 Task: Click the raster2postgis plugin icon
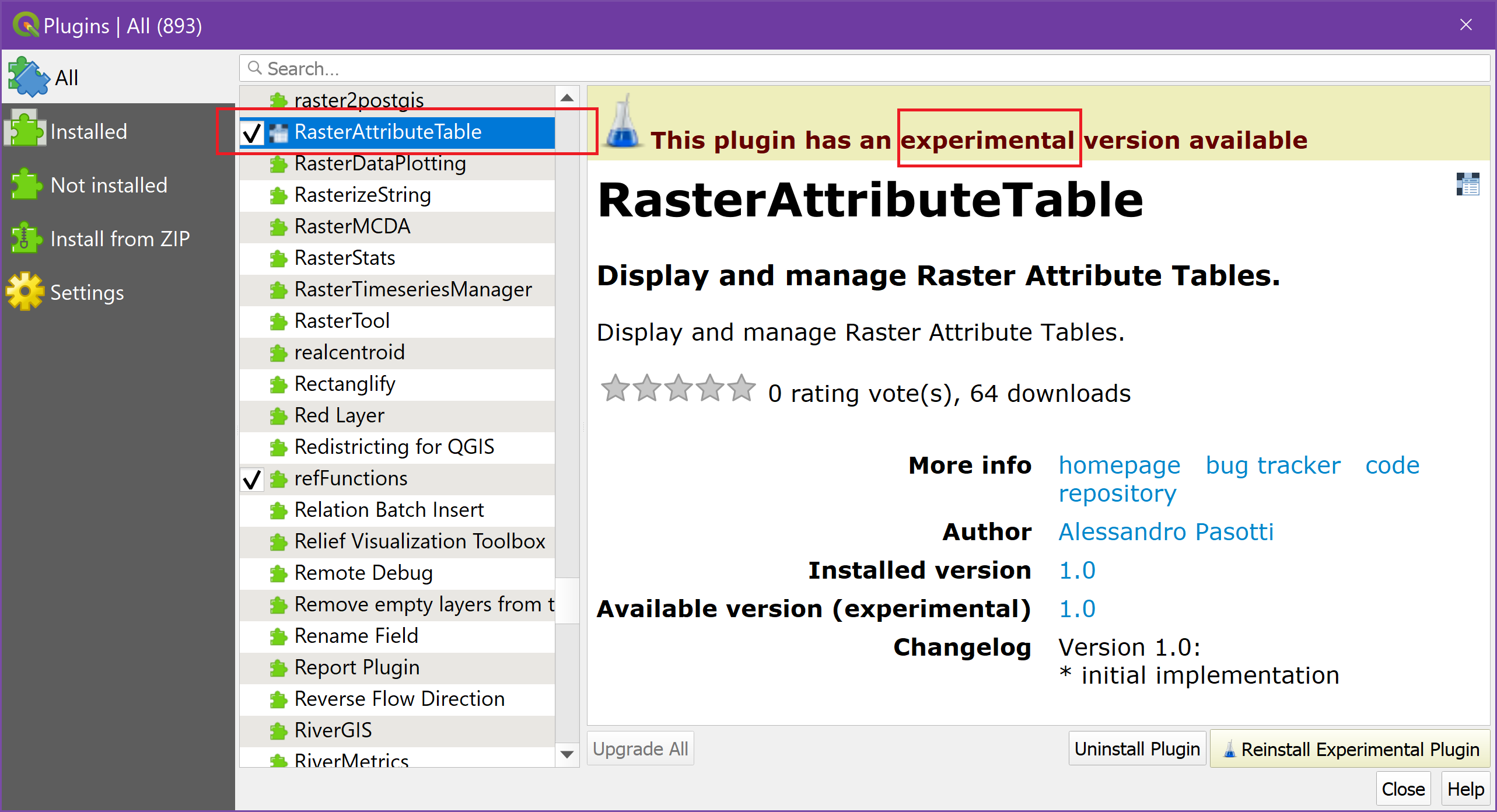[x=279, y=101]
